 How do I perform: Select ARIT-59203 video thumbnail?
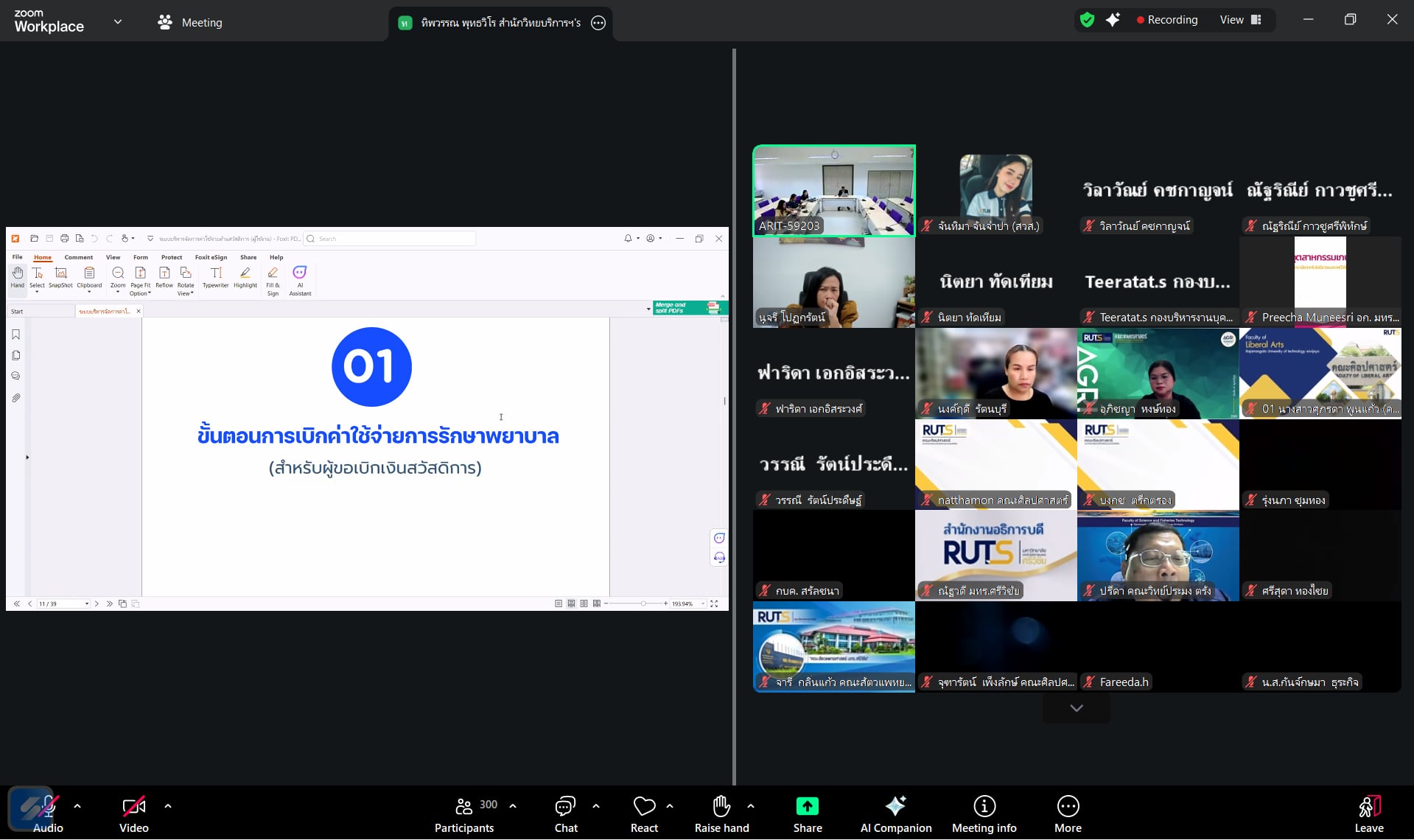[x=833, y=190]
